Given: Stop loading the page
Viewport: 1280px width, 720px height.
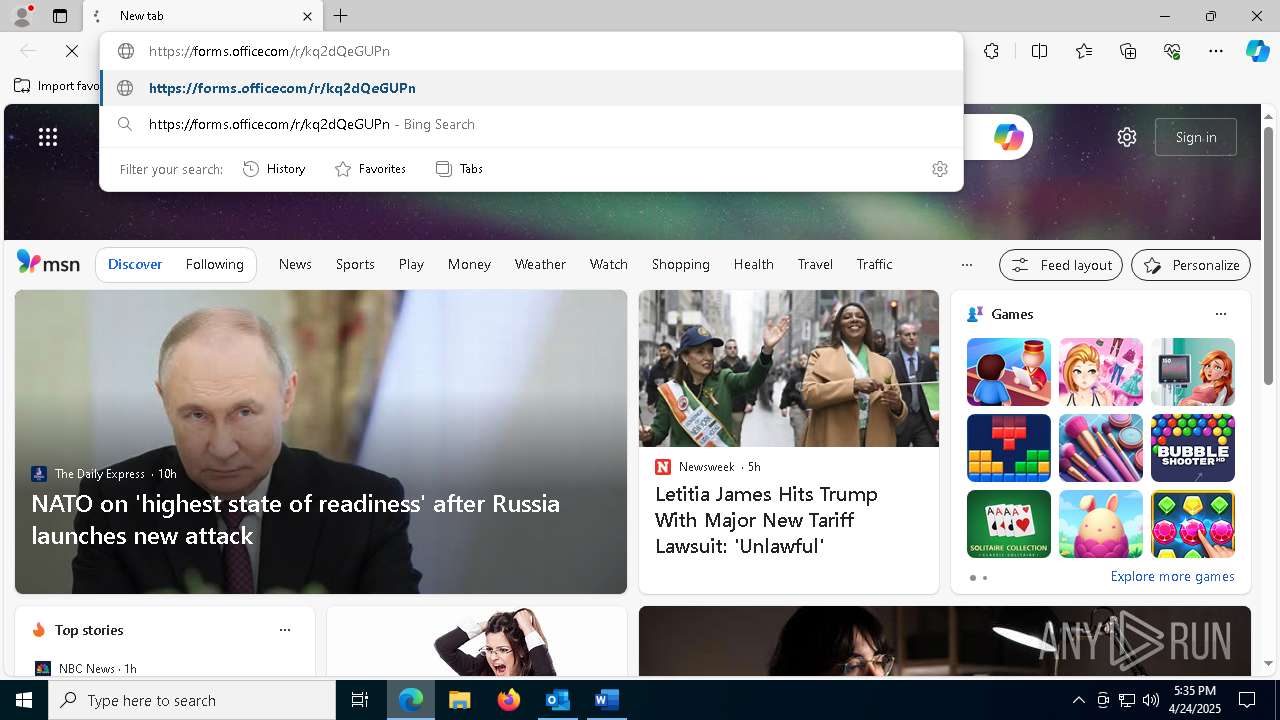Looking at the screenshot, I should (72, 51).
